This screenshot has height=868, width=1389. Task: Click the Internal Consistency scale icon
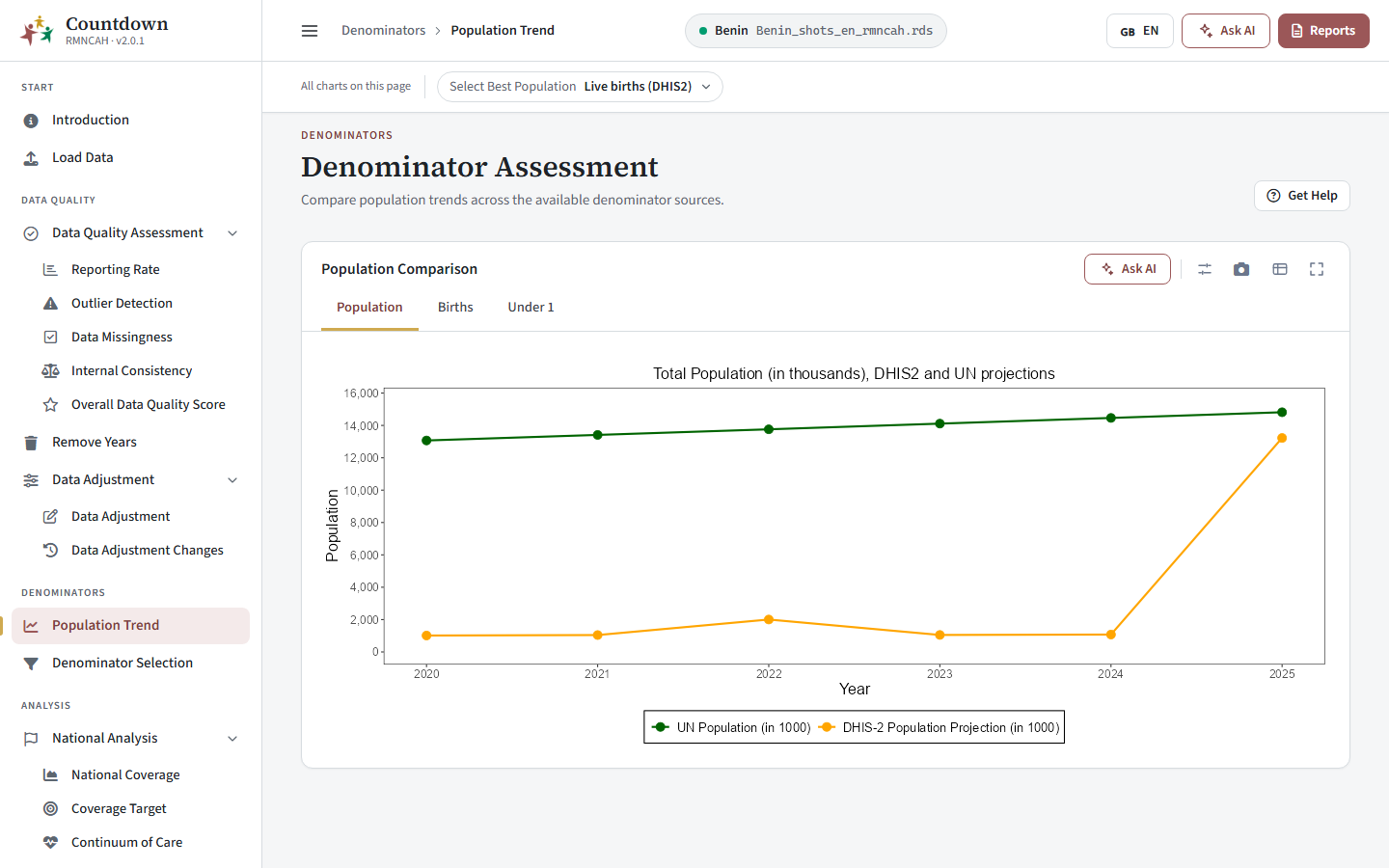(x=50, y=370)
